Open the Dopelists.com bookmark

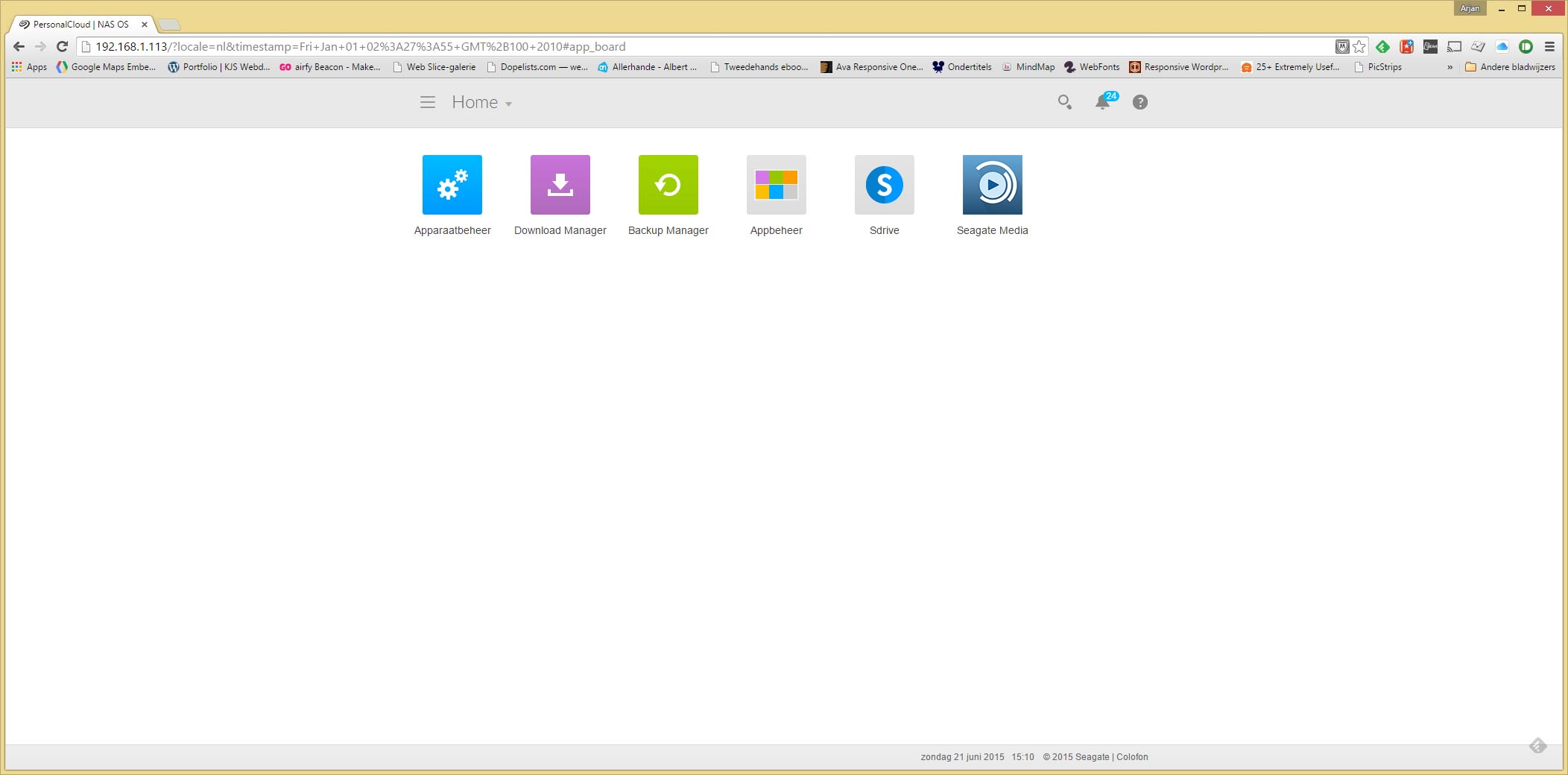tap(537, 67)
